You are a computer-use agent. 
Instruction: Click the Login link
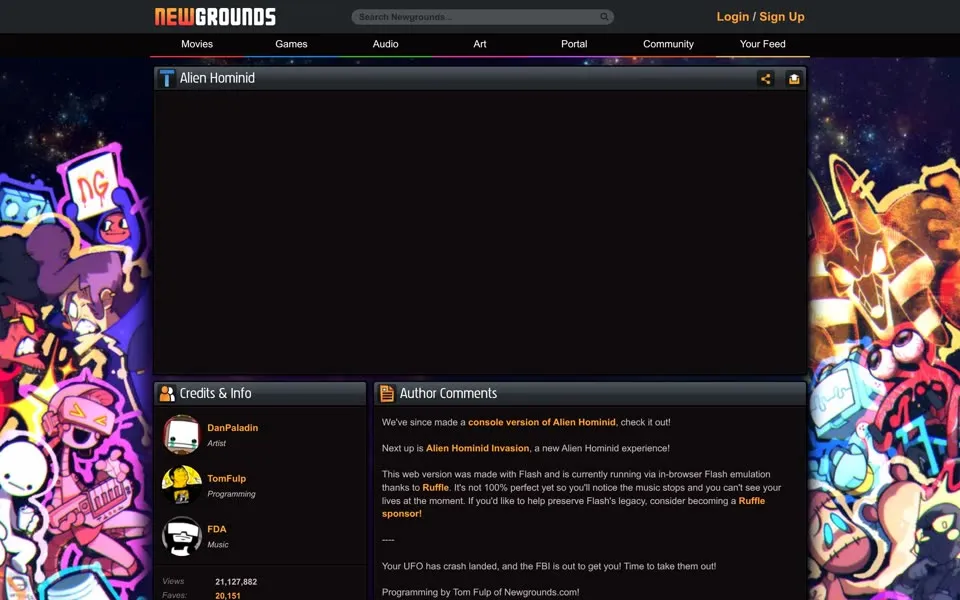coord(733,17)
